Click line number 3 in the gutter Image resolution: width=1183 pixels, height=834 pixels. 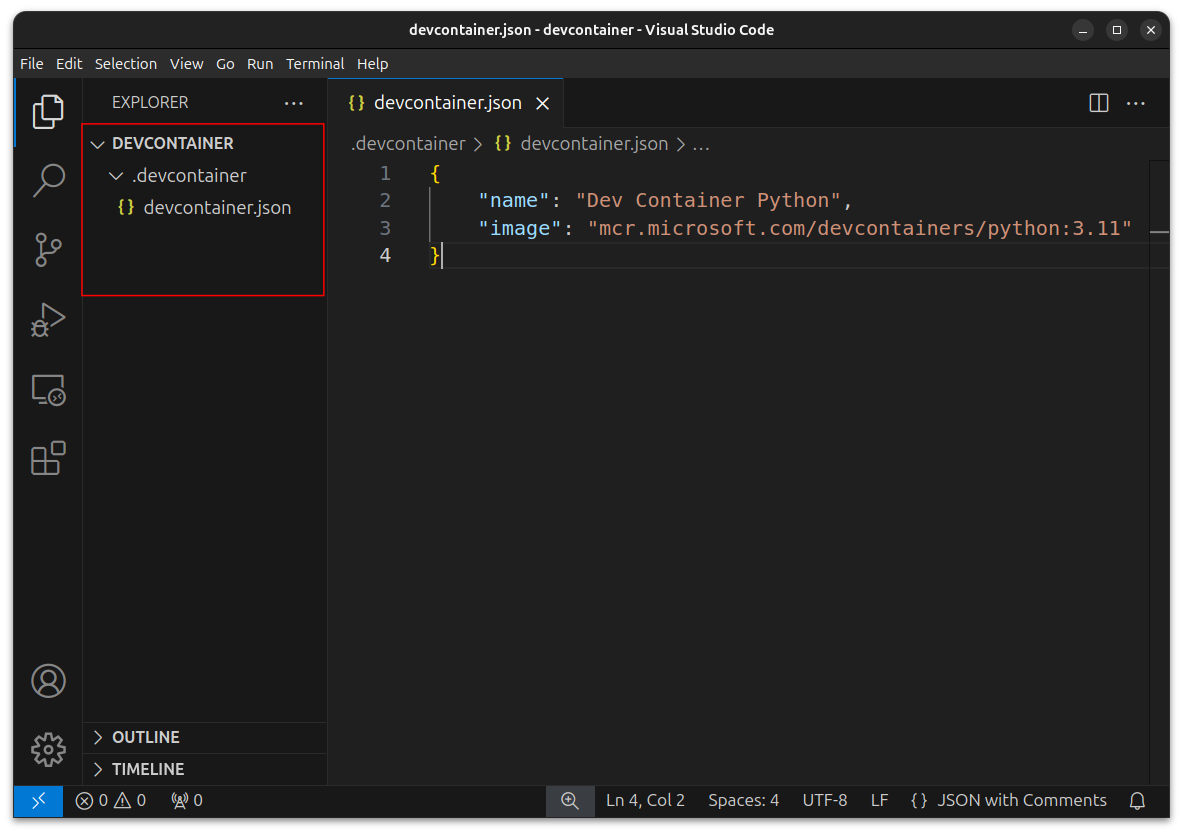coord(386,229)
